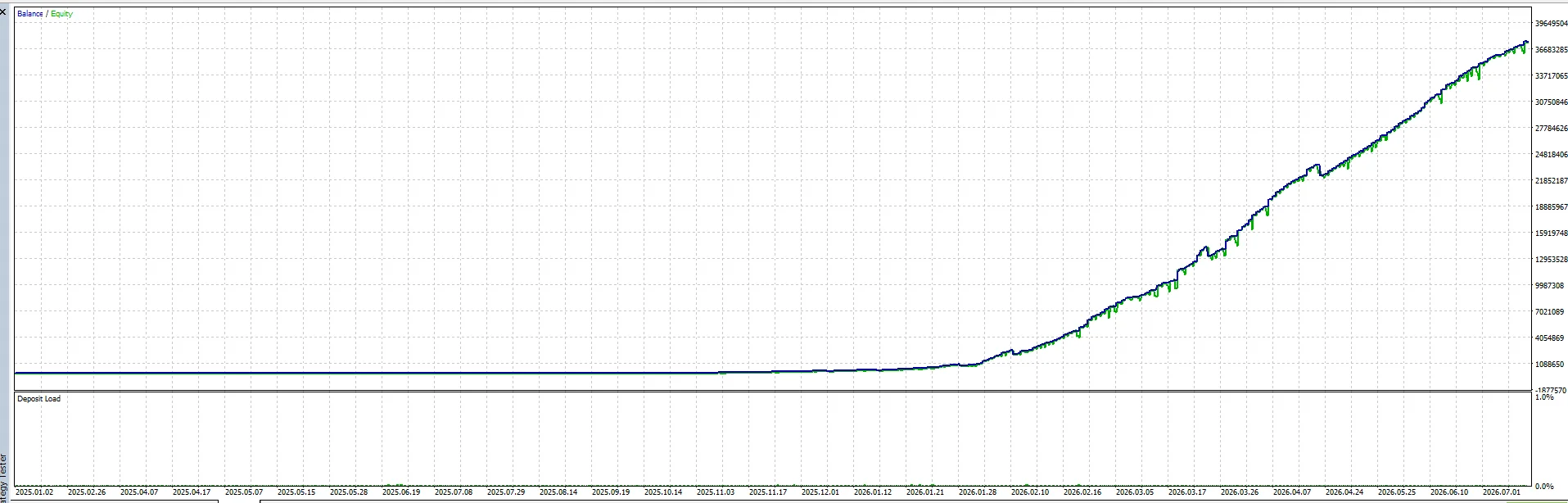Click the 2025.11.03 date marker
This screenshot has height=503, width=1568.
(x=716, y=492)
